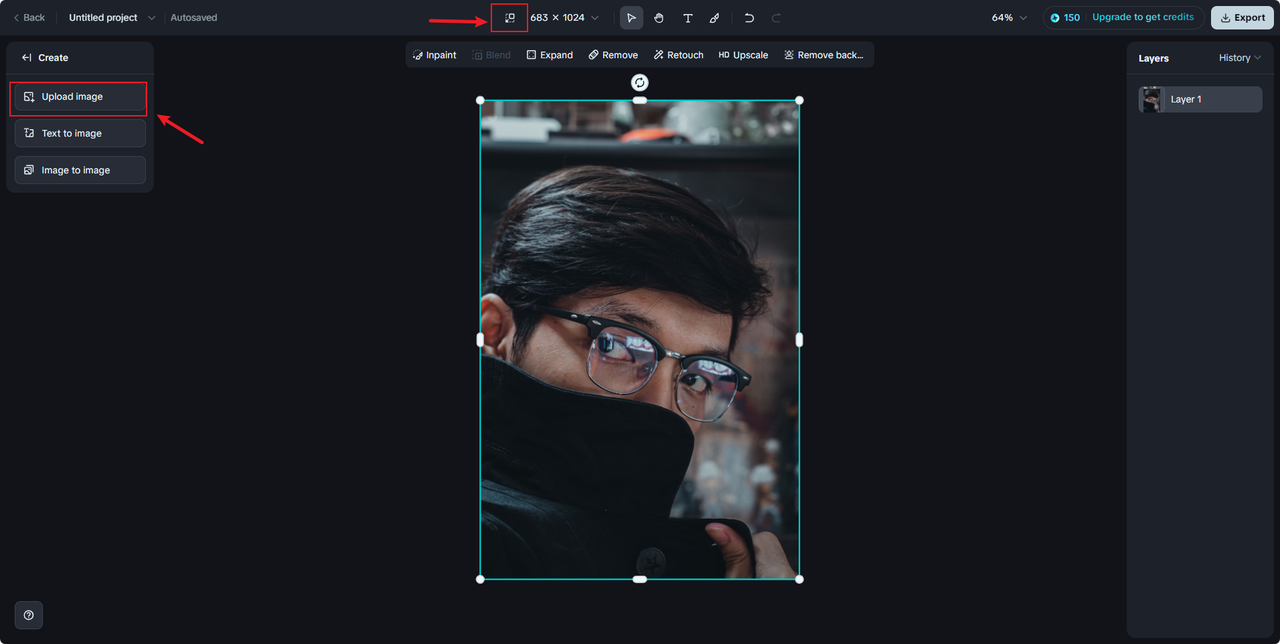Open the 64% zoom level dropdown
This screenshot has height=644, width=1280.
1009,18
